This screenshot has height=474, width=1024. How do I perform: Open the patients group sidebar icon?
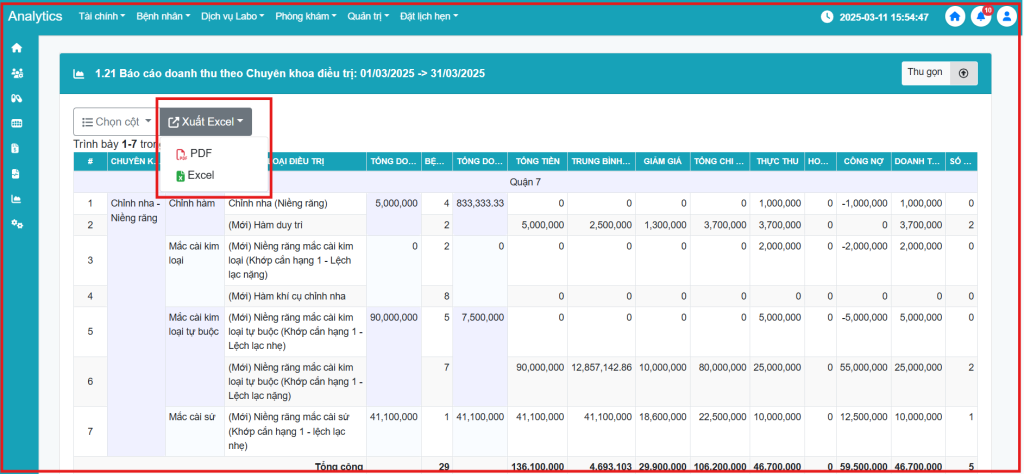click(x=16, y=73)
